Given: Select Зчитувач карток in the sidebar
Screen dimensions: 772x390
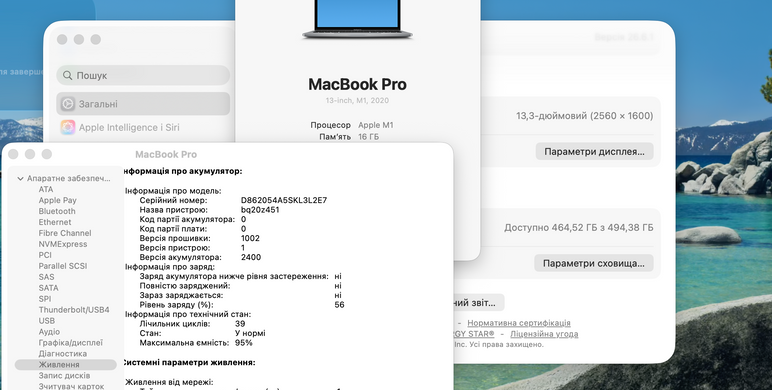Looking at the screenshot, I should (71, 386).
